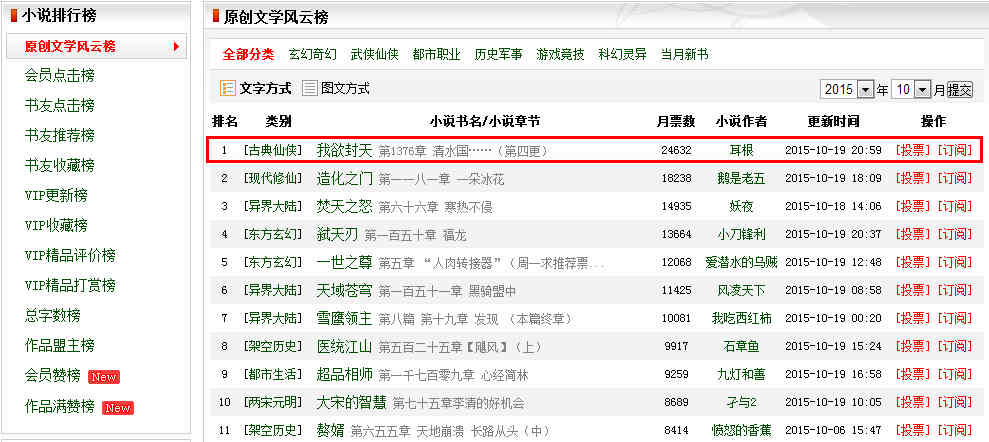The width and height of the screenshot is (989, 442).
Task: Select 当月新书 category tab
Action: click(684, 55)
